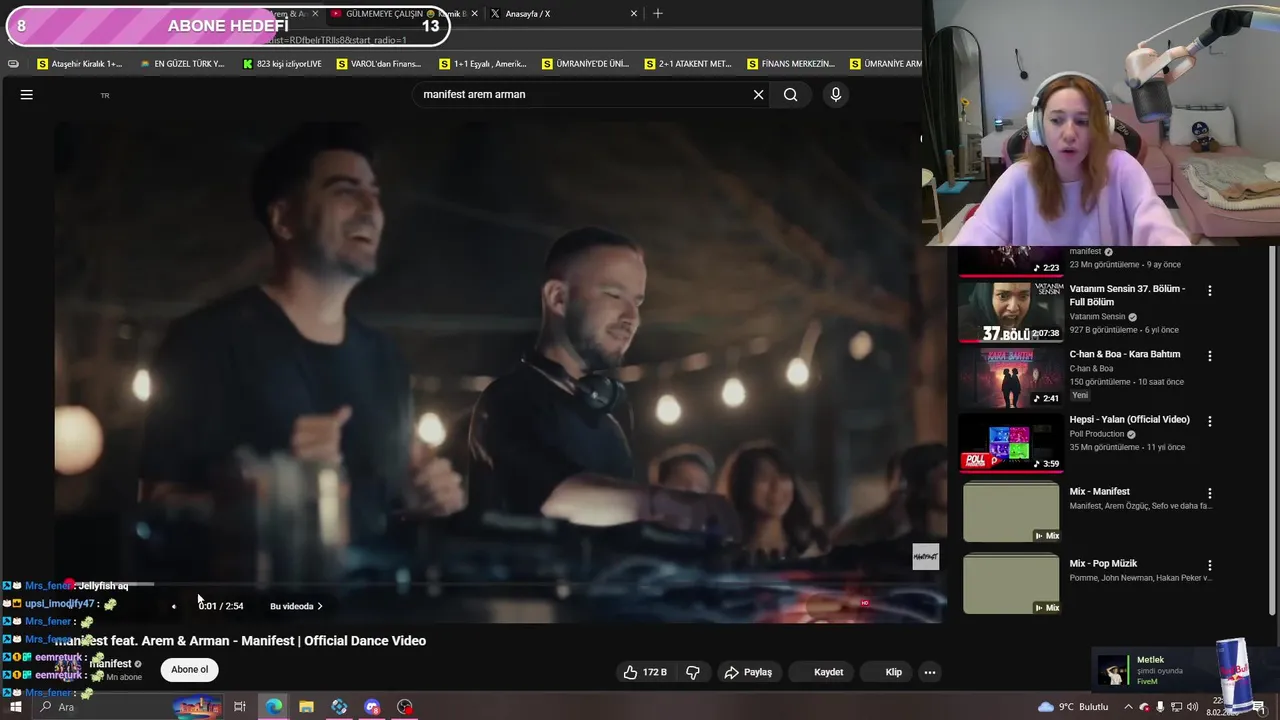Open File Explorer from taskbar
The image size is (1280, 720).
tap(306, 707)
